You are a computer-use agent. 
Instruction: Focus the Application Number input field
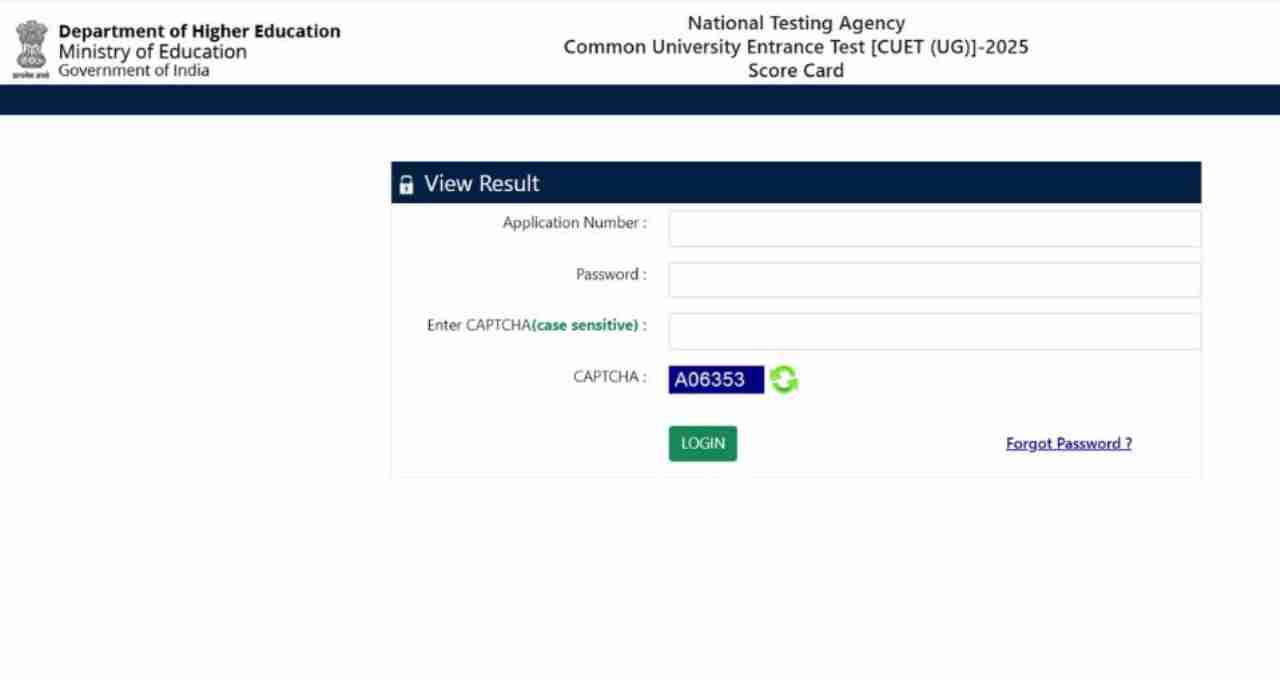click(x=935, y=229)
